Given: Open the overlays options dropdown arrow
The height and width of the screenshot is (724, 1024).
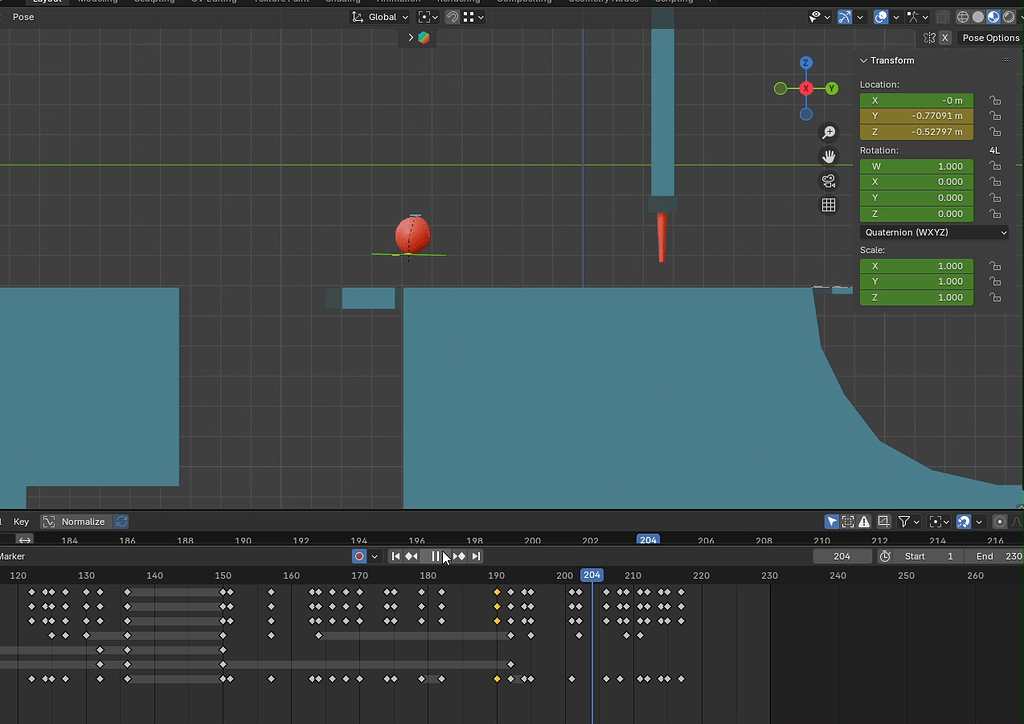Looking at the screenshot, I should [x=896, y=17].
